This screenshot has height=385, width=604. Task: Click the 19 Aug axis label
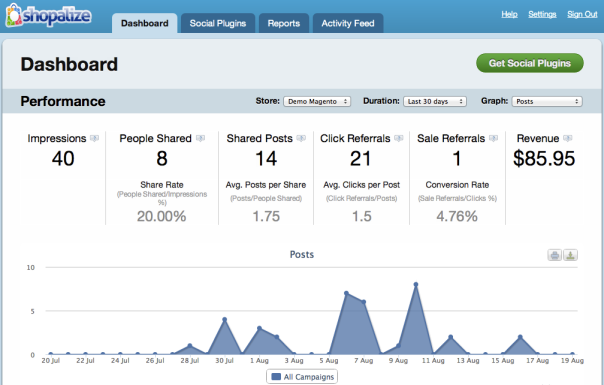pos(572,361)
